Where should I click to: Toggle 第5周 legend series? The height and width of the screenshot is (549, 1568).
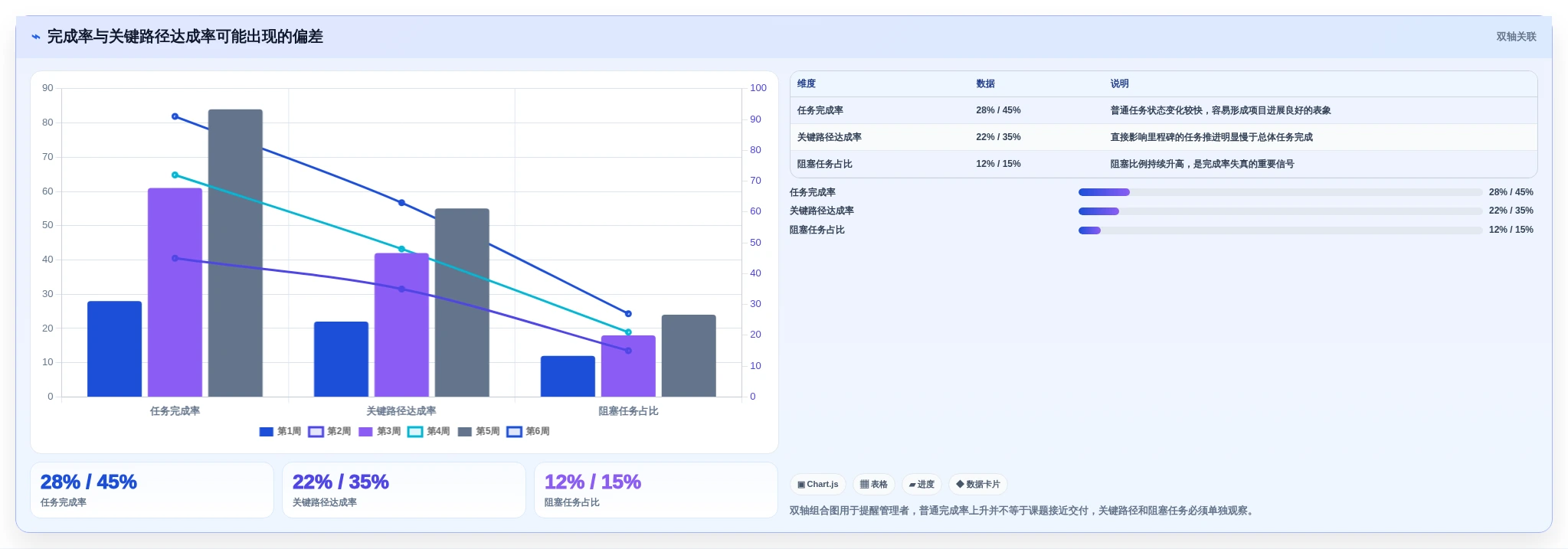[x=479, y=432]
